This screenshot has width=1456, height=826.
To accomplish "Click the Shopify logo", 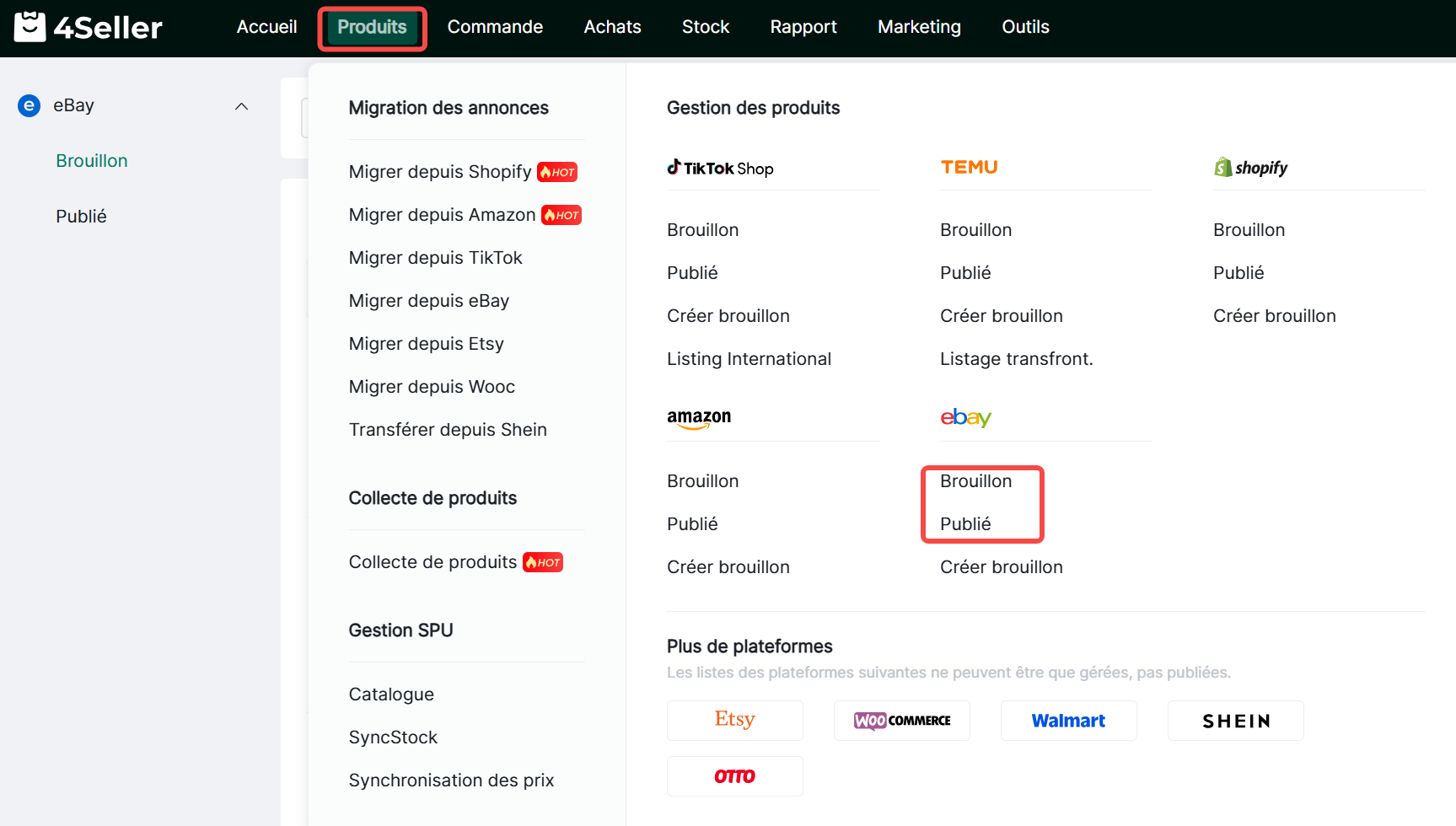I will [1250, 168].
